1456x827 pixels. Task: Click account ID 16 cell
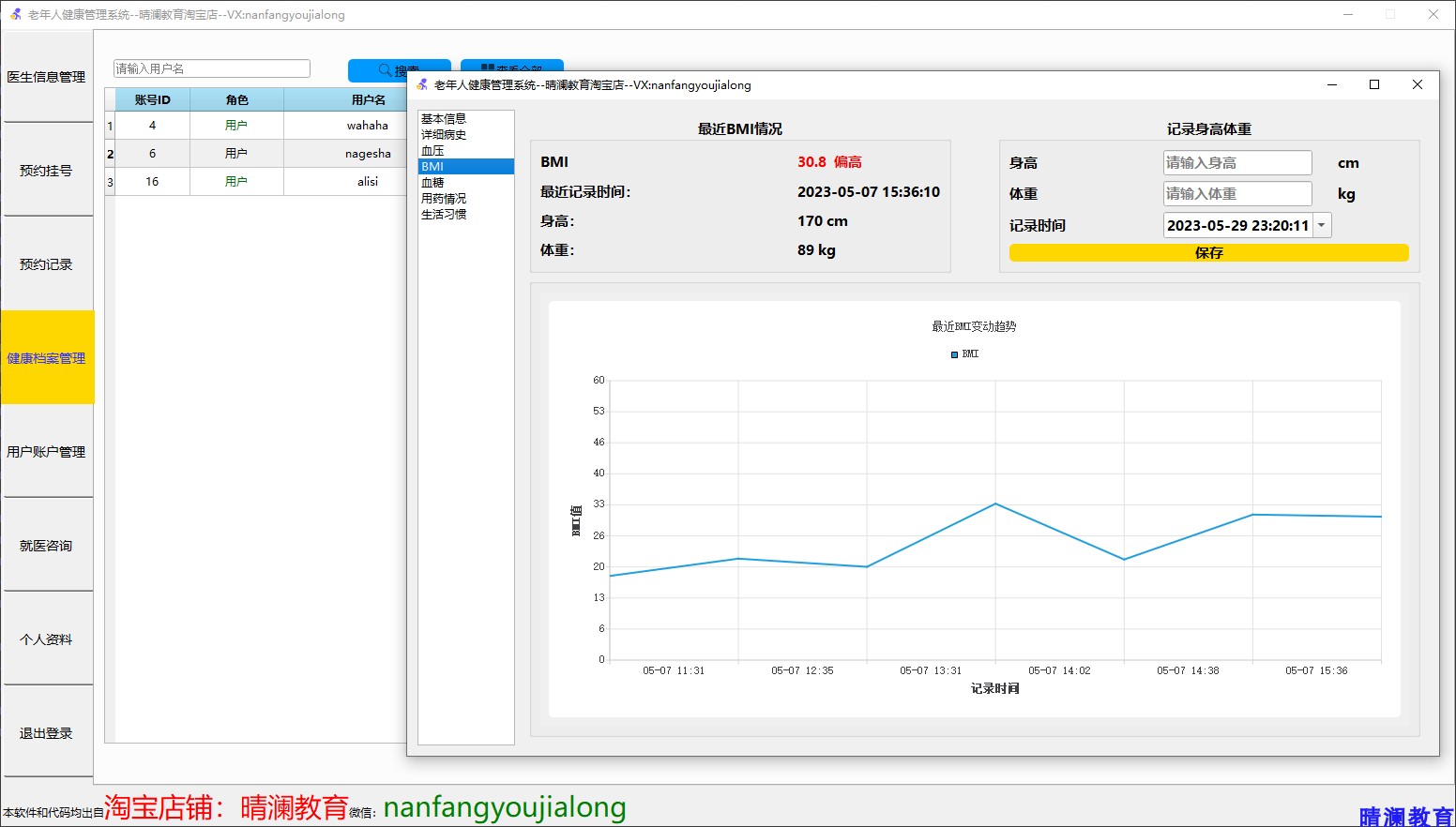[152, 182]
